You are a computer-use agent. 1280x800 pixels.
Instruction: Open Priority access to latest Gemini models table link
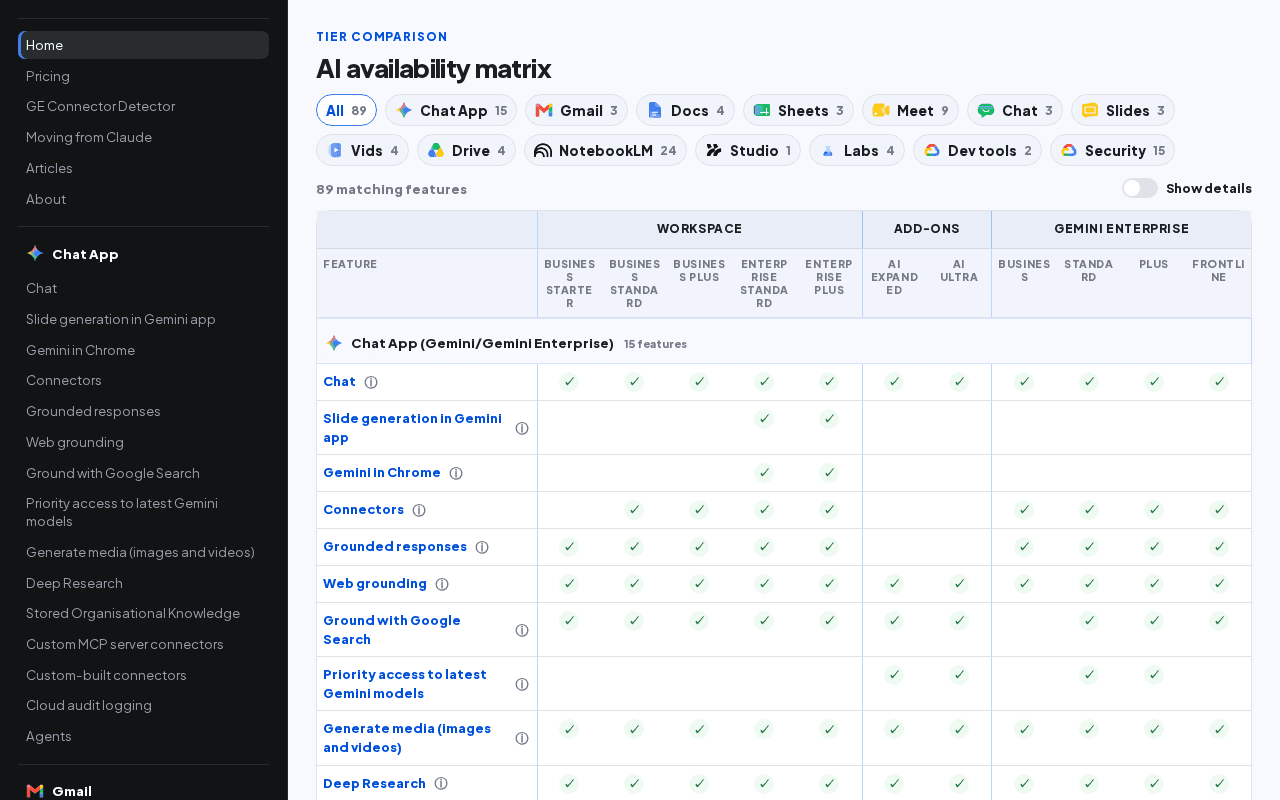click(x=405, y=684)
